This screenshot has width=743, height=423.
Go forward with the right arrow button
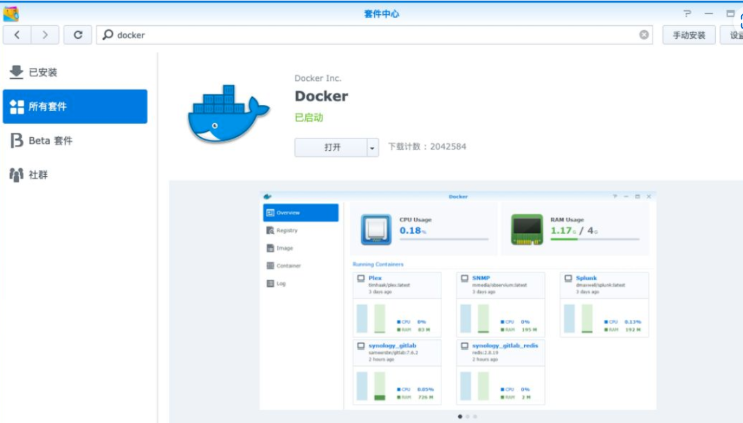click(45, 35)
